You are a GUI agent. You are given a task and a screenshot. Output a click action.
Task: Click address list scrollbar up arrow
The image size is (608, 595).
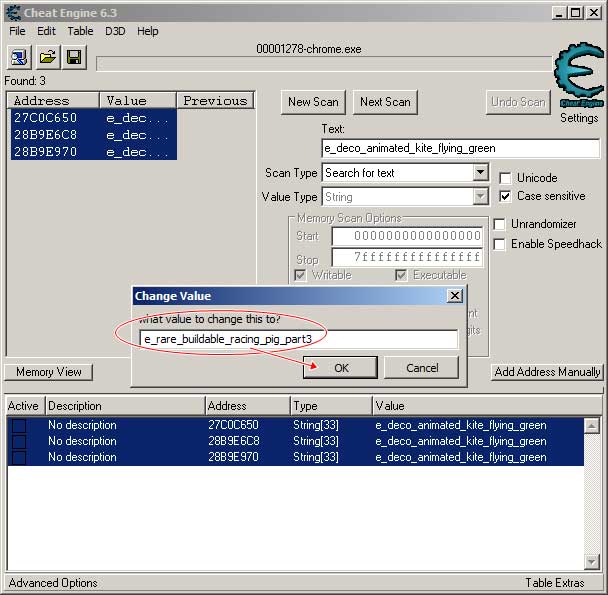592,425
